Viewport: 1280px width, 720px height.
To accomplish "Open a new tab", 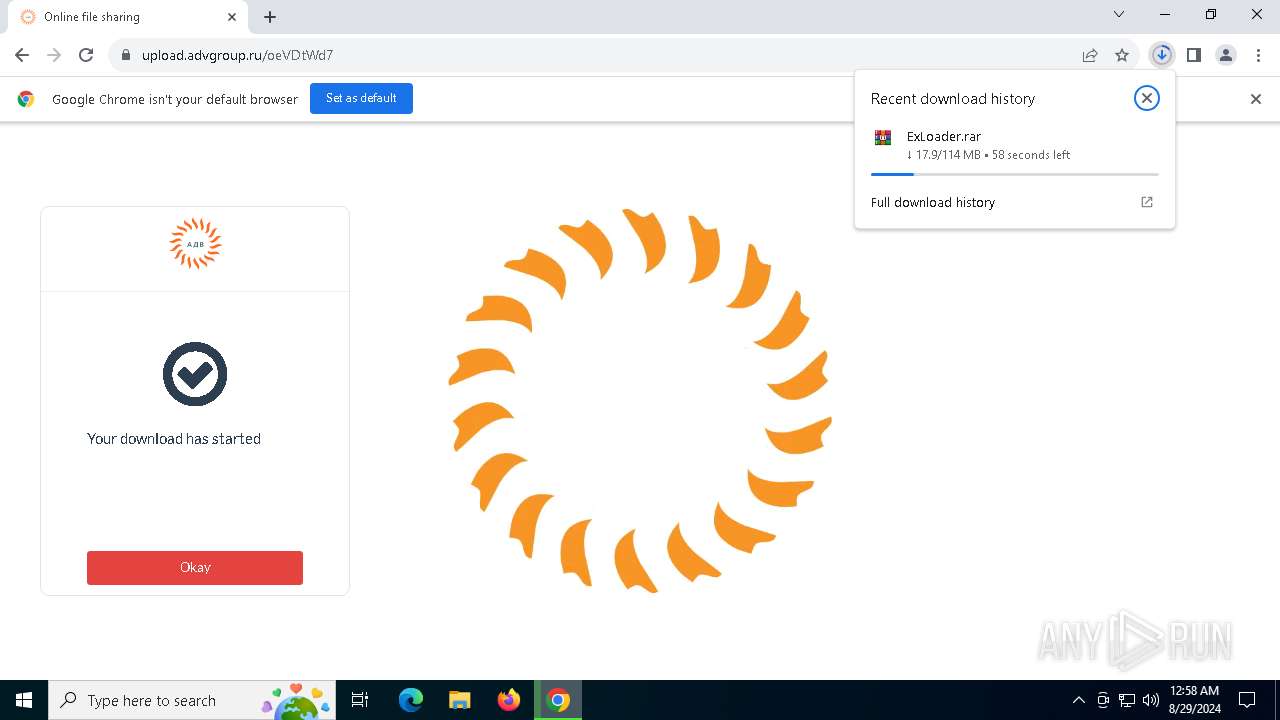I will 270,17.
